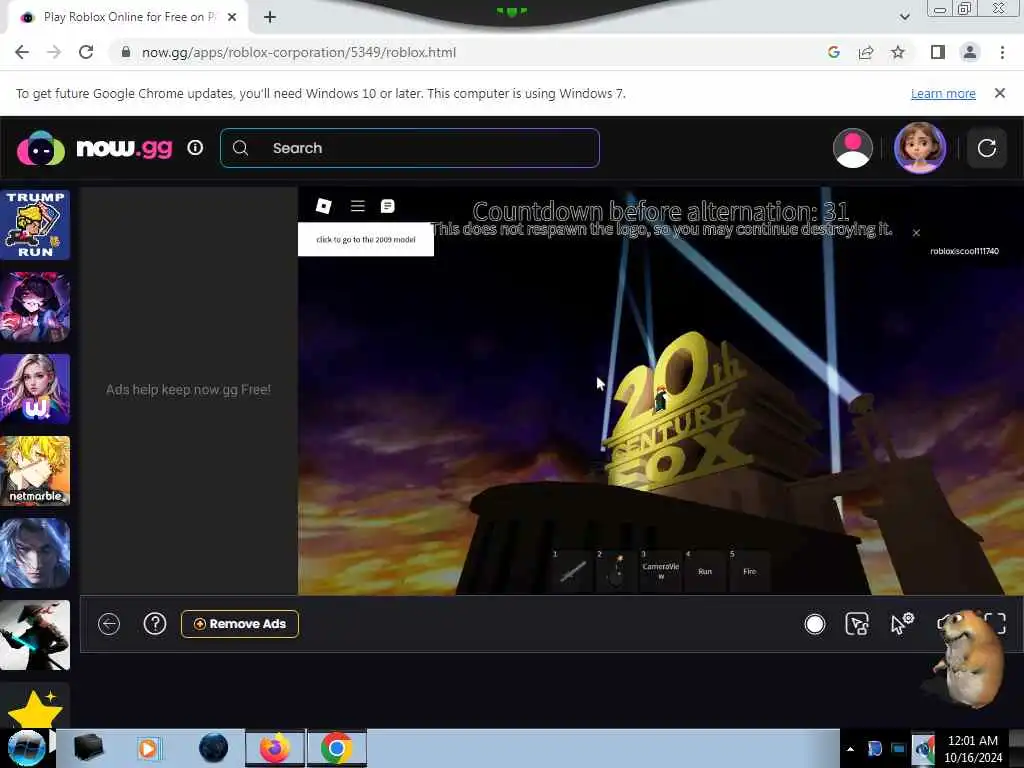Open the purple-haired girl 'W' game thumbnail

tap(35, 389)
